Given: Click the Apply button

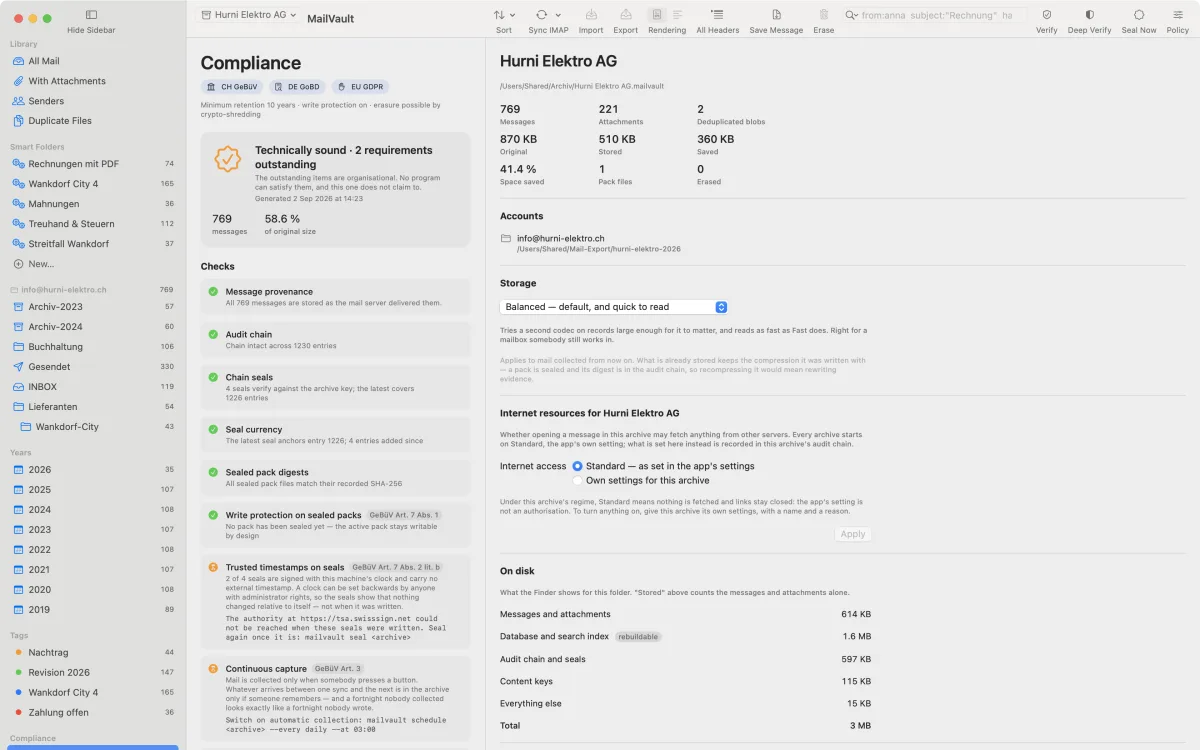Looking at the screenshot, I should click(x=853, y=534).
